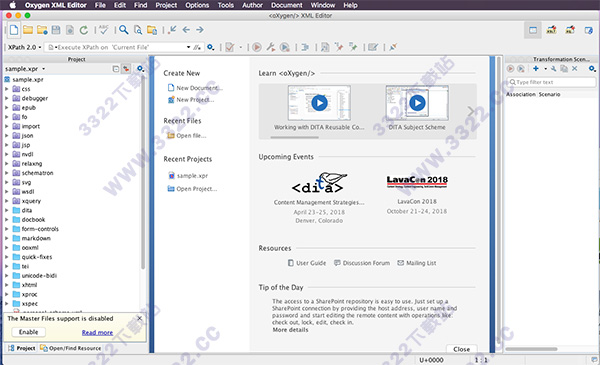
Task: Click Collapse All icon in Project panel
Action: [x=116, y=69]
